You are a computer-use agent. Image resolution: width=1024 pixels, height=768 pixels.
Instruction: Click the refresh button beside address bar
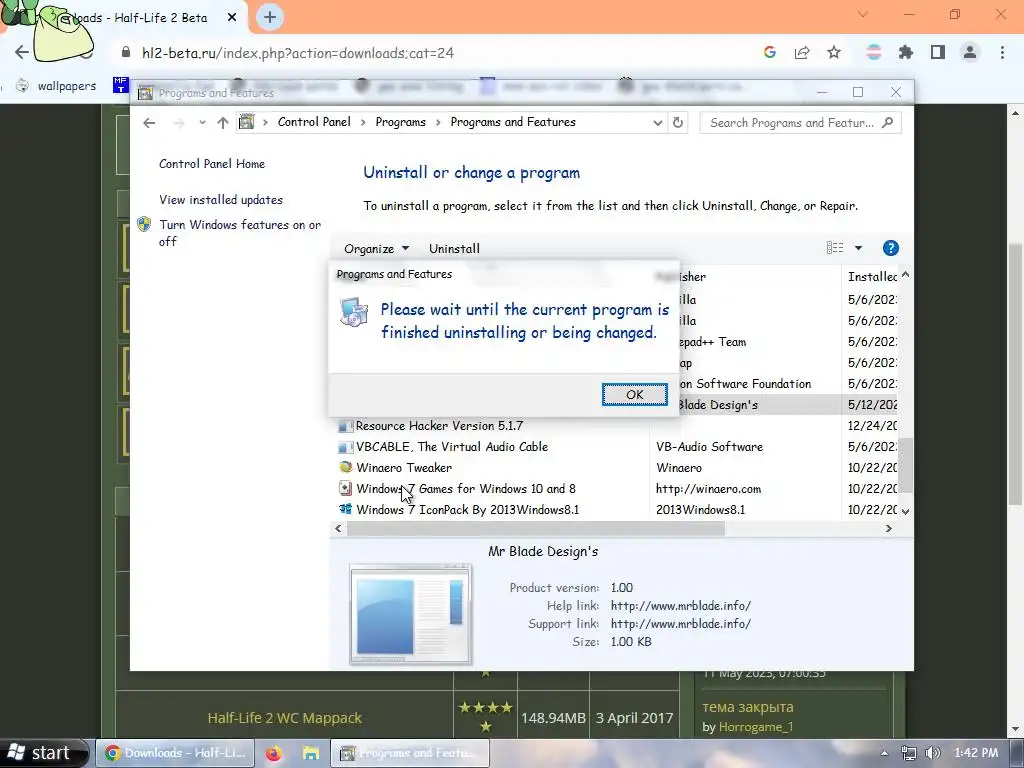pyautogui.click(x=678, y=123)
